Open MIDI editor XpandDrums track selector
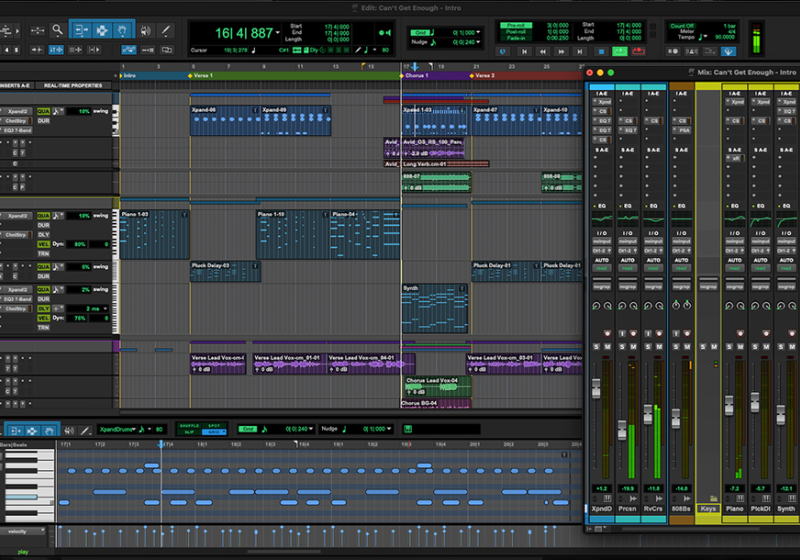 click(118, 429)
